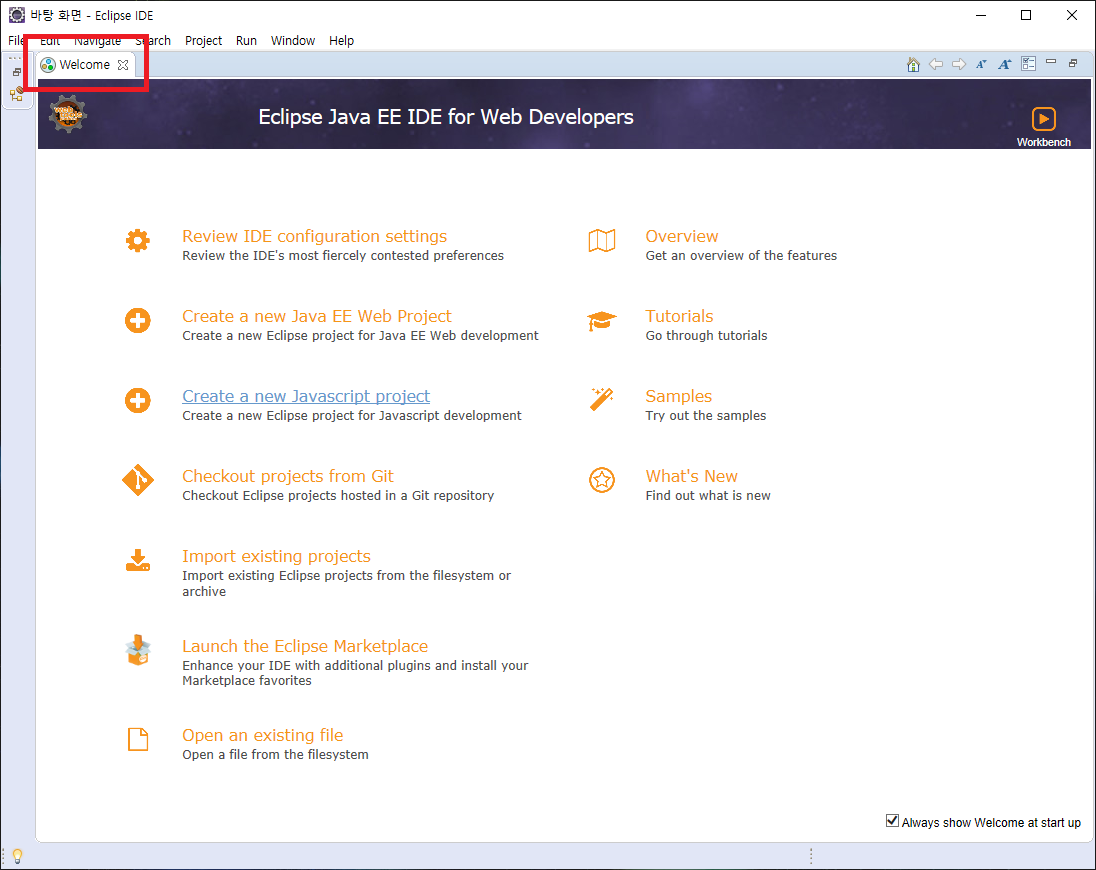Image resolution: width=1096 pixels, height=870 pixels.
Task: Open the Samples link
Action: click(679, 396)
